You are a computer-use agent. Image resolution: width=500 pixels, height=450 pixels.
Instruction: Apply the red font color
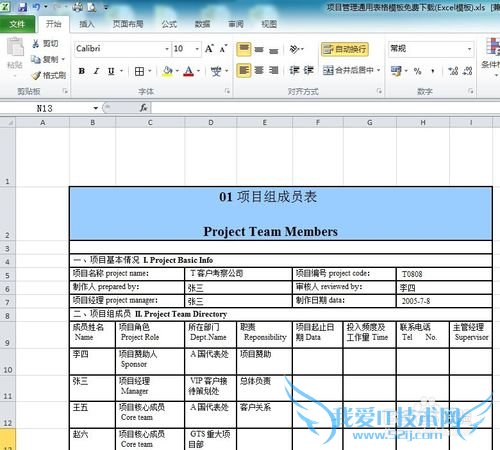(x=189, y=71)
